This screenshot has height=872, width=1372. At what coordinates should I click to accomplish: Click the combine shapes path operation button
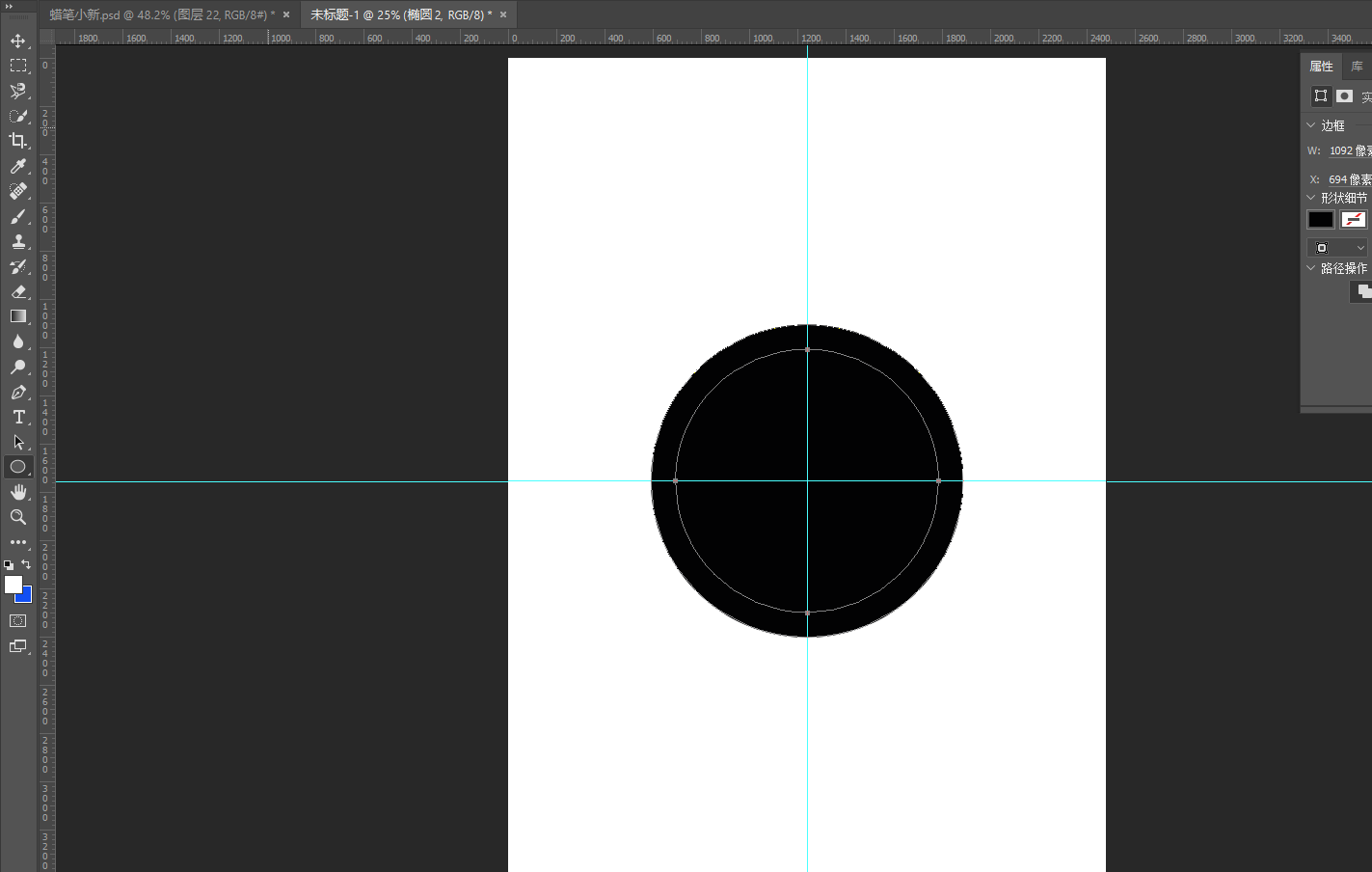[1363, 290]
